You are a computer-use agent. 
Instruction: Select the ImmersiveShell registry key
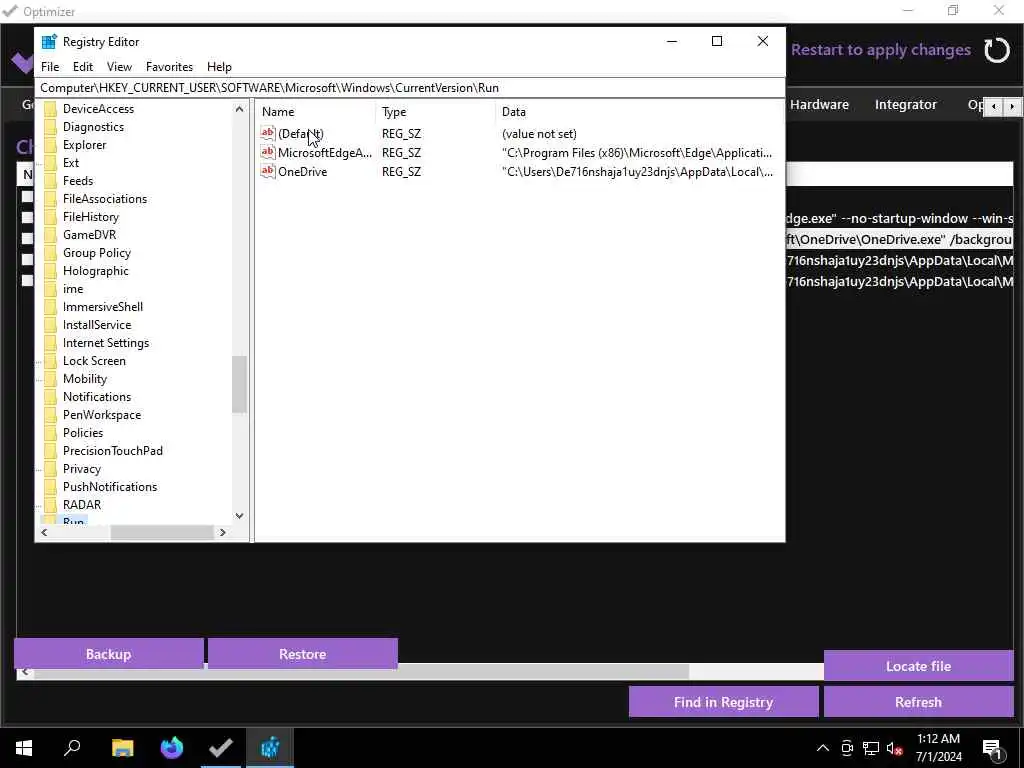103,307
